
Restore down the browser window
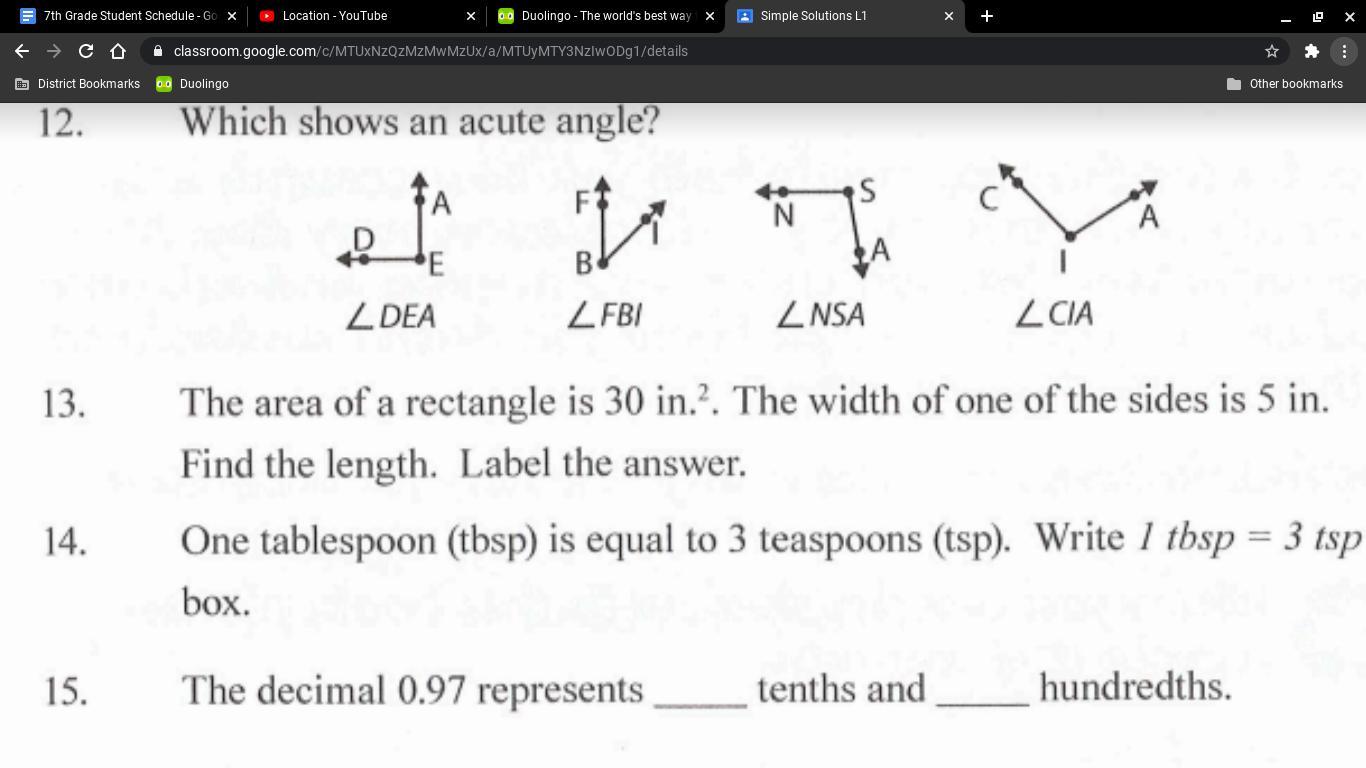click(1318, 16)
